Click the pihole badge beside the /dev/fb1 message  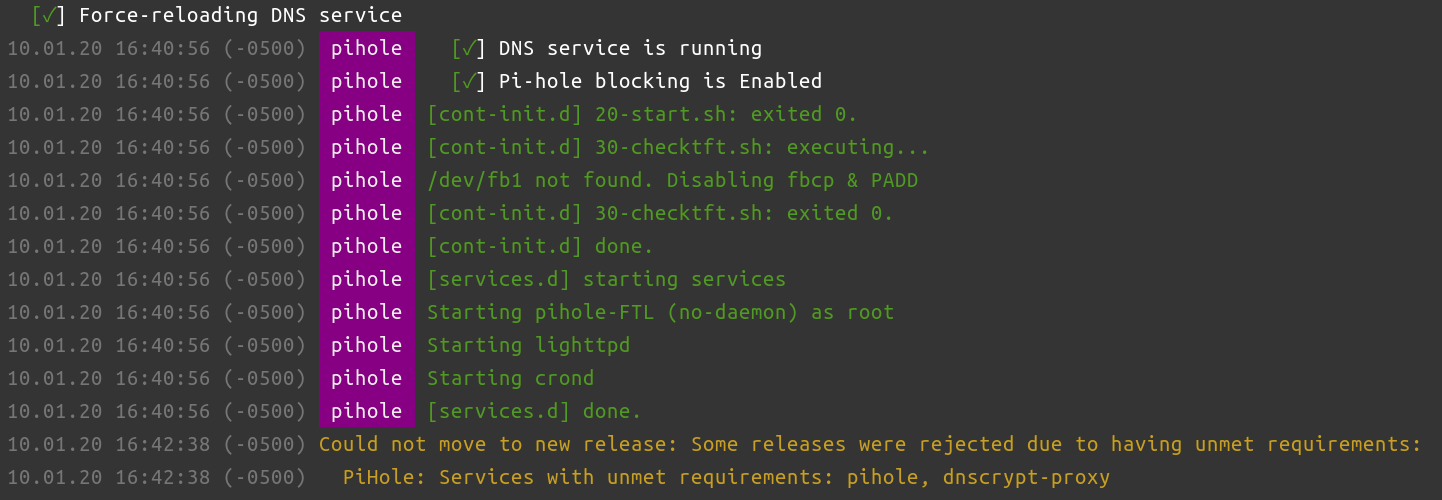pyautogui.click(x=367, y=180)
